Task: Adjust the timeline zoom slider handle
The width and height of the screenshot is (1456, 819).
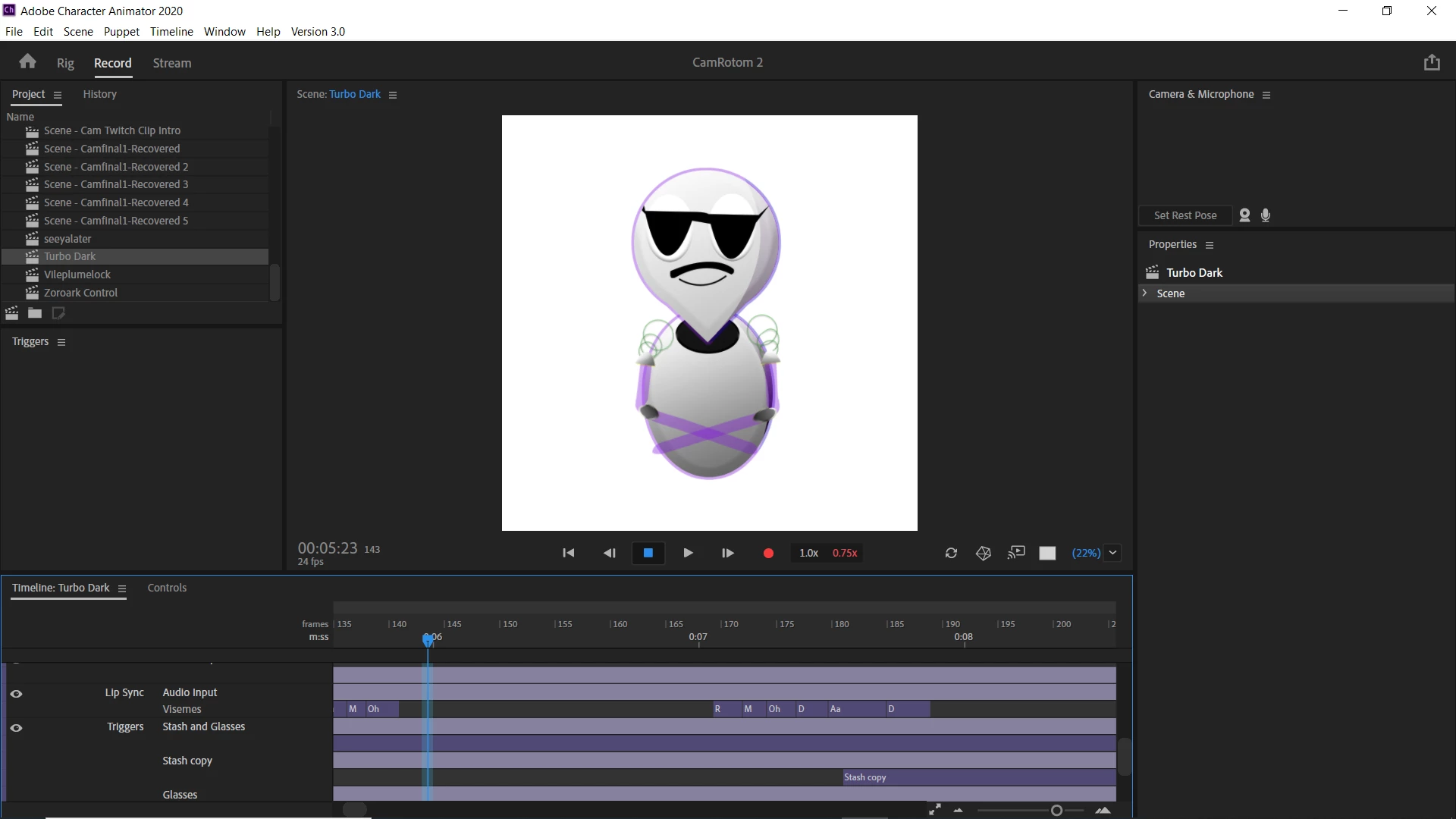Action: pyautogui.click(x=1056, y=811)
